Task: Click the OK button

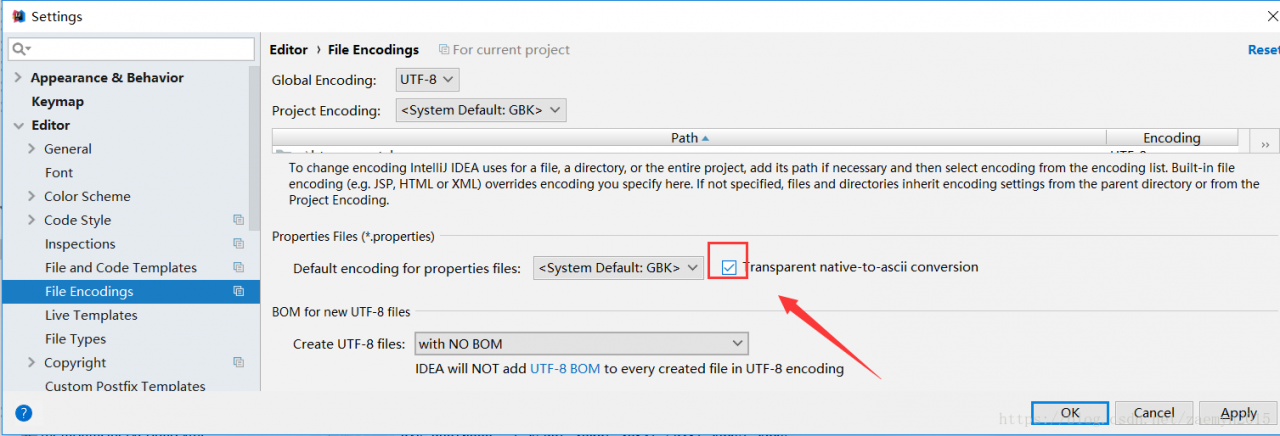Action: click(x=1070, y=412)
